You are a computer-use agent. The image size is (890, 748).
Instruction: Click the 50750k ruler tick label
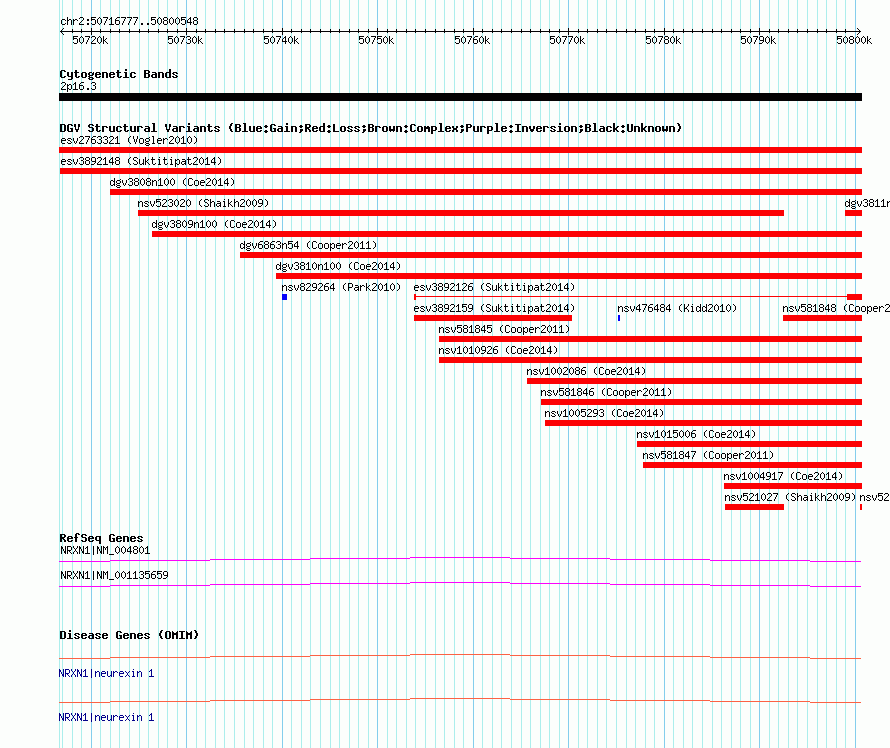[x=376, y=40]
